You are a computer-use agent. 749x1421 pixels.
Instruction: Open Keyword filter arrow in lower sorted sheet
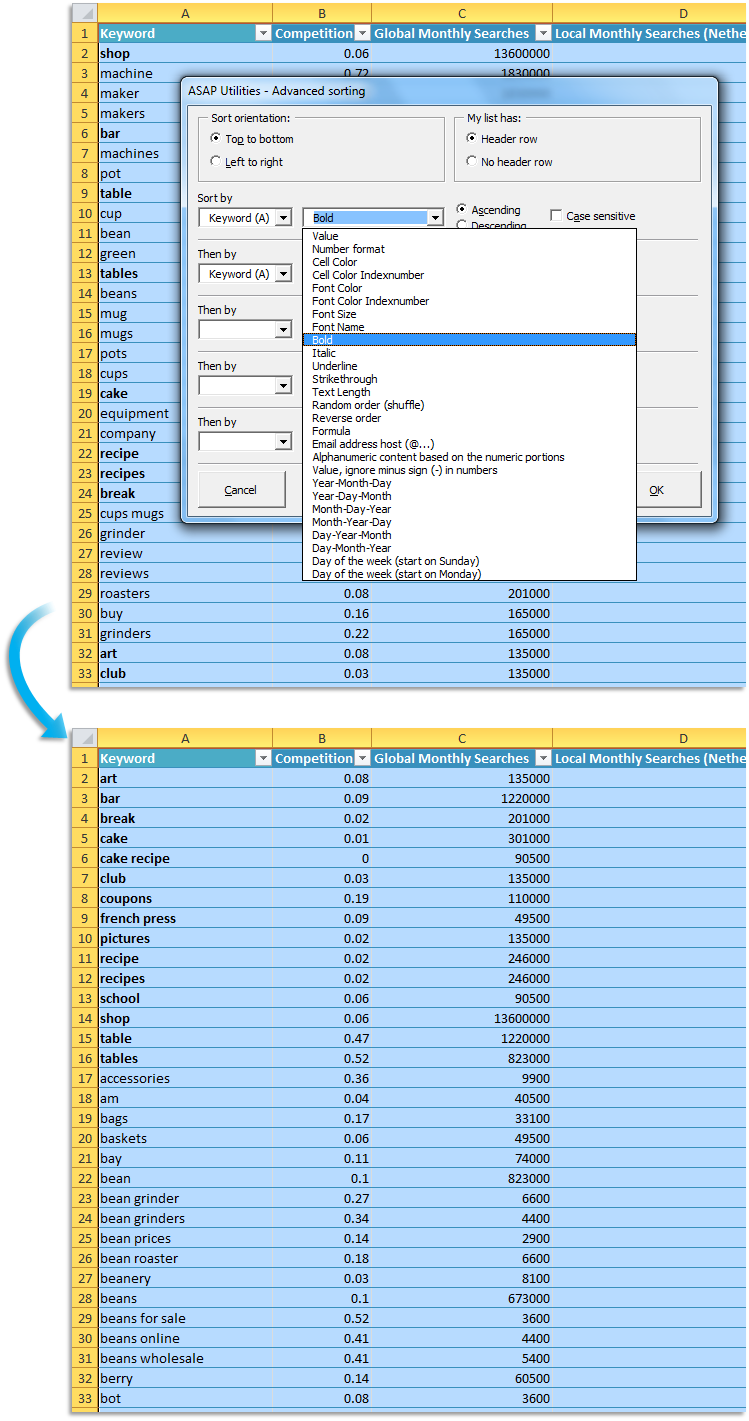263,758
